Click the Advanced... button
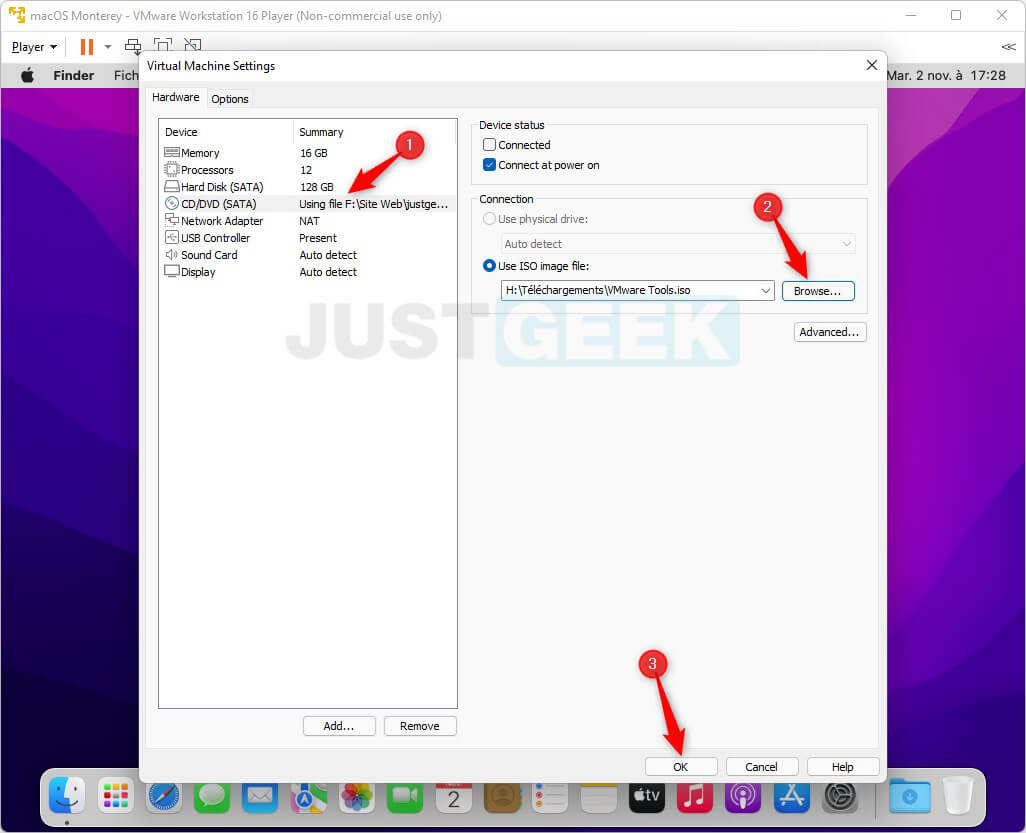 click(x=829, y=332)
